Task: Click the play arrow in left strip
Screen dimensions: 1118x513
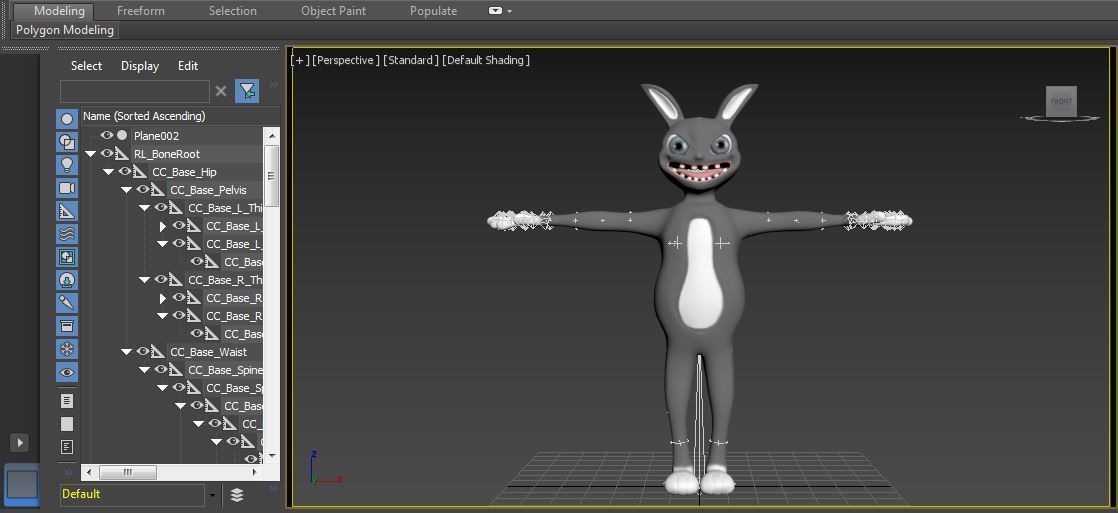Action: click(20, 442)
